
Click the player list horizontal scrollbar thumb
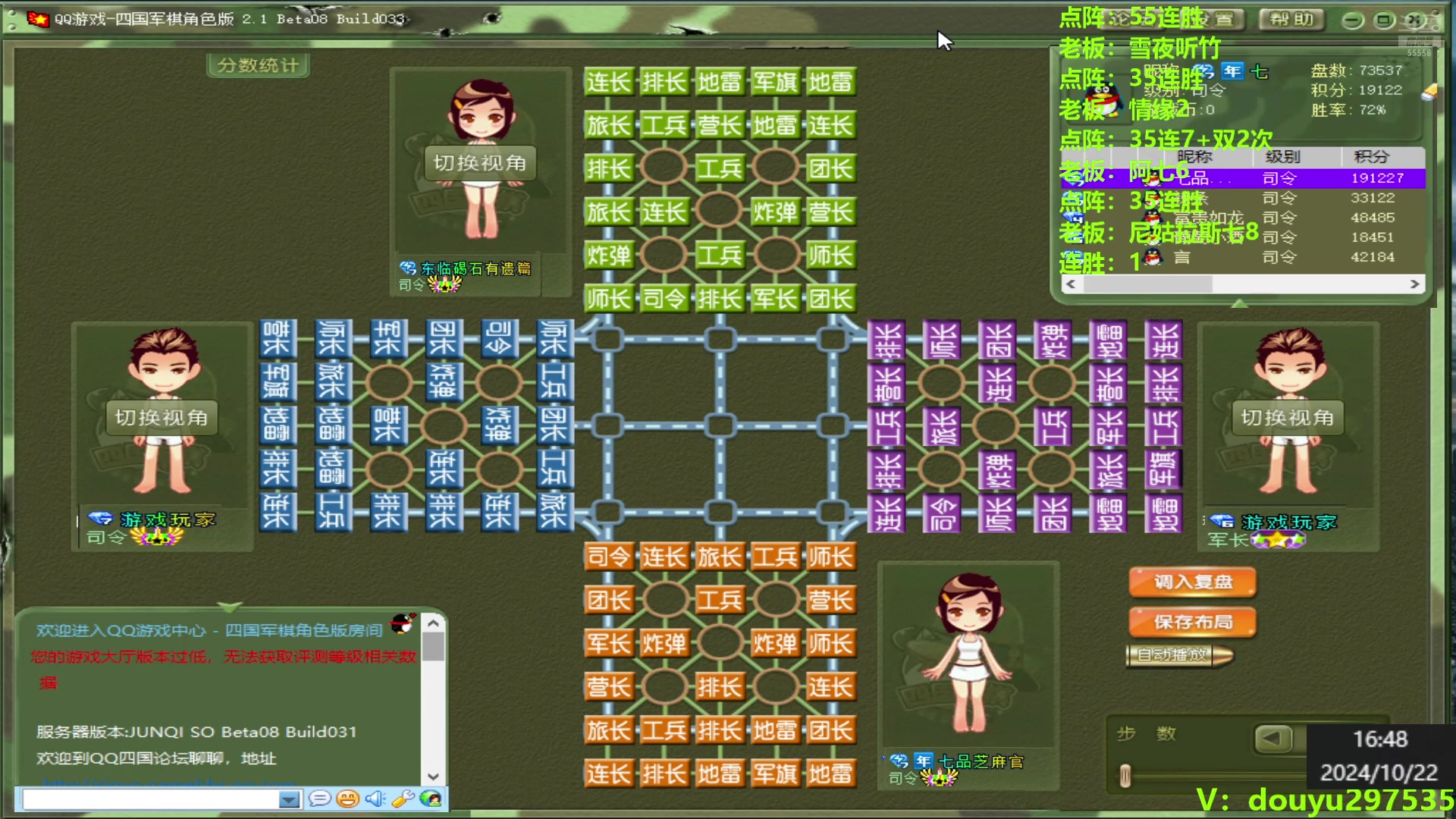pos(1147,284)
